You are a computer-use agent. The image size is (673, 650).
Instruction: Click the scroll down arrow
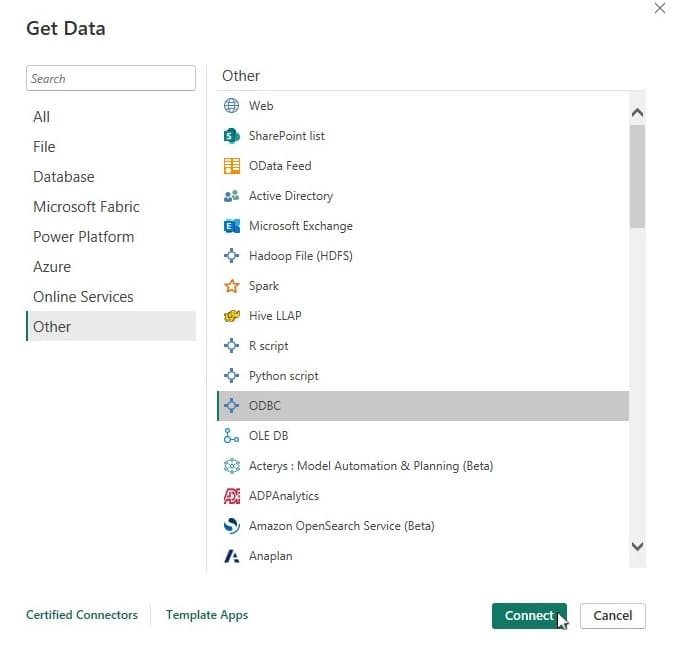tap(637, 546)
